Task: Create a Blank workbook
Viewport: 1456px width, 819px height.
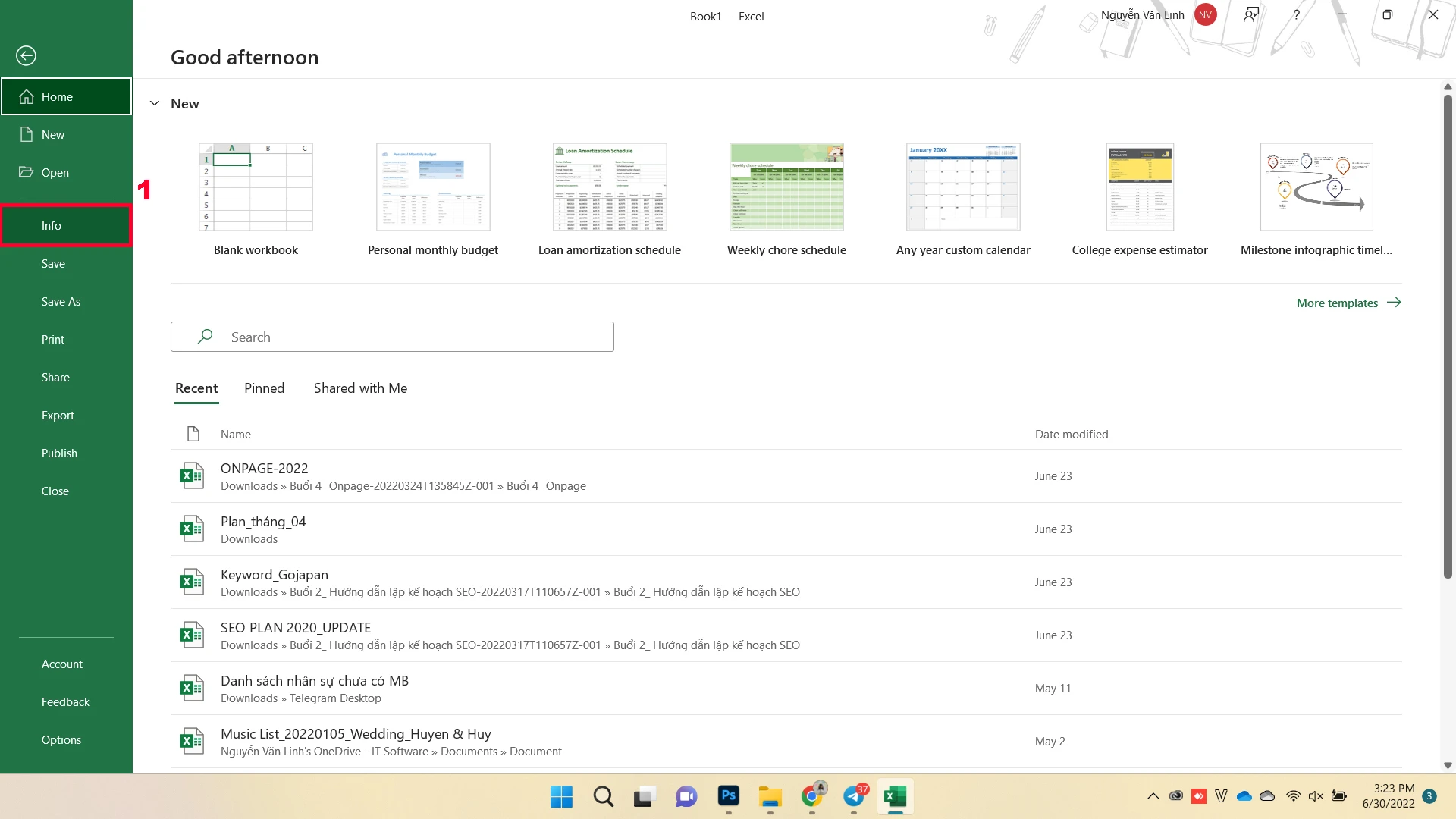Action: (256, 199)
